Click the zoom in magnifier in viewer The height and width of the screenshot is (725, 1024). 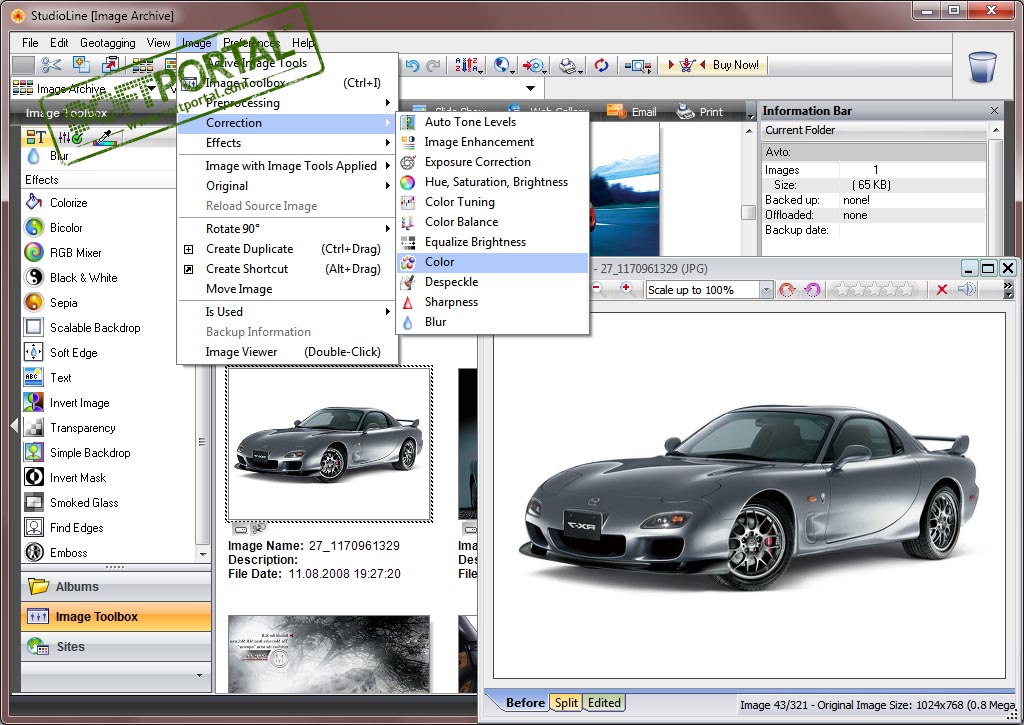[627, 289]
